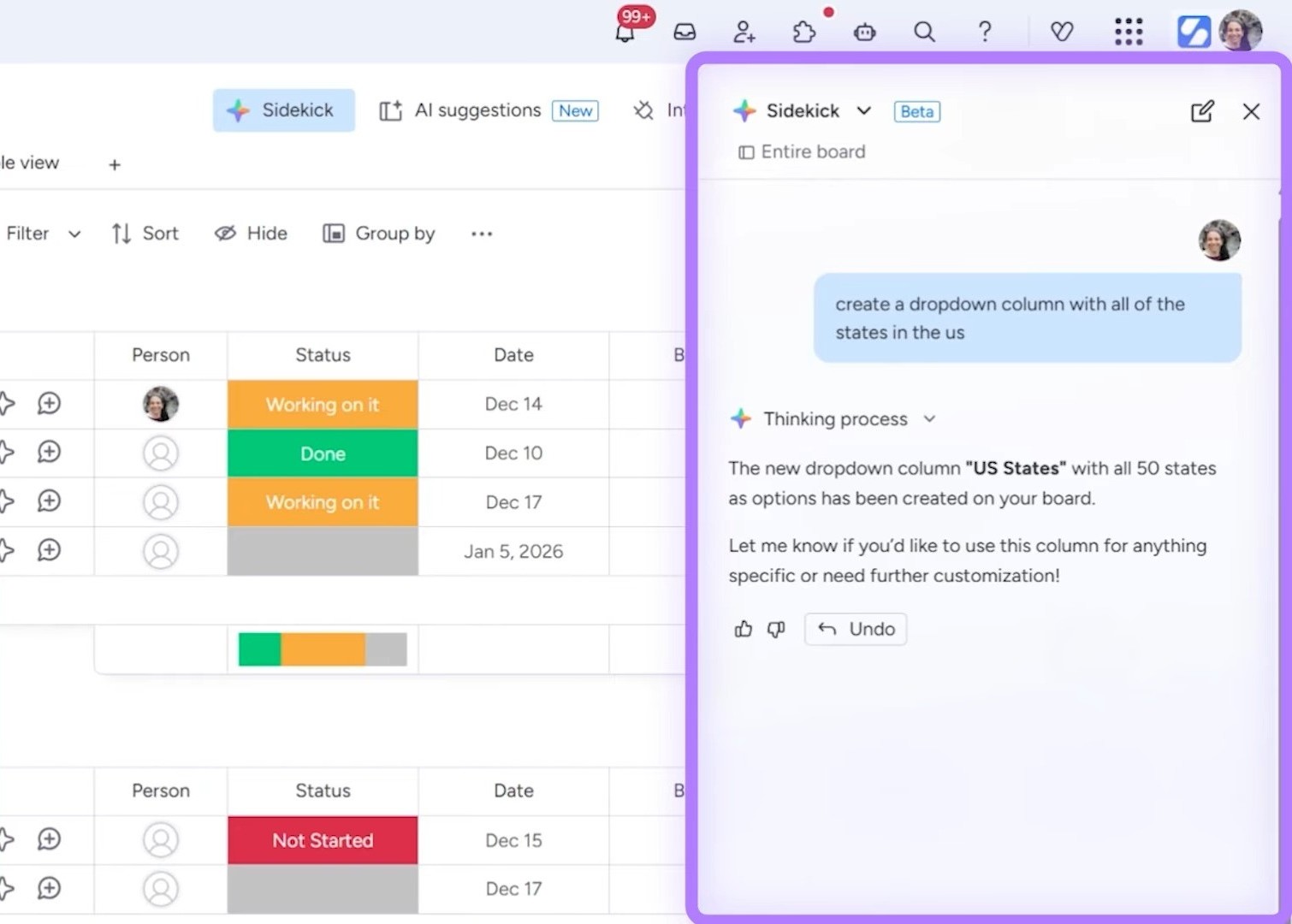Click the invite members icon
The image size is (1292, 924).
[744, 33]
